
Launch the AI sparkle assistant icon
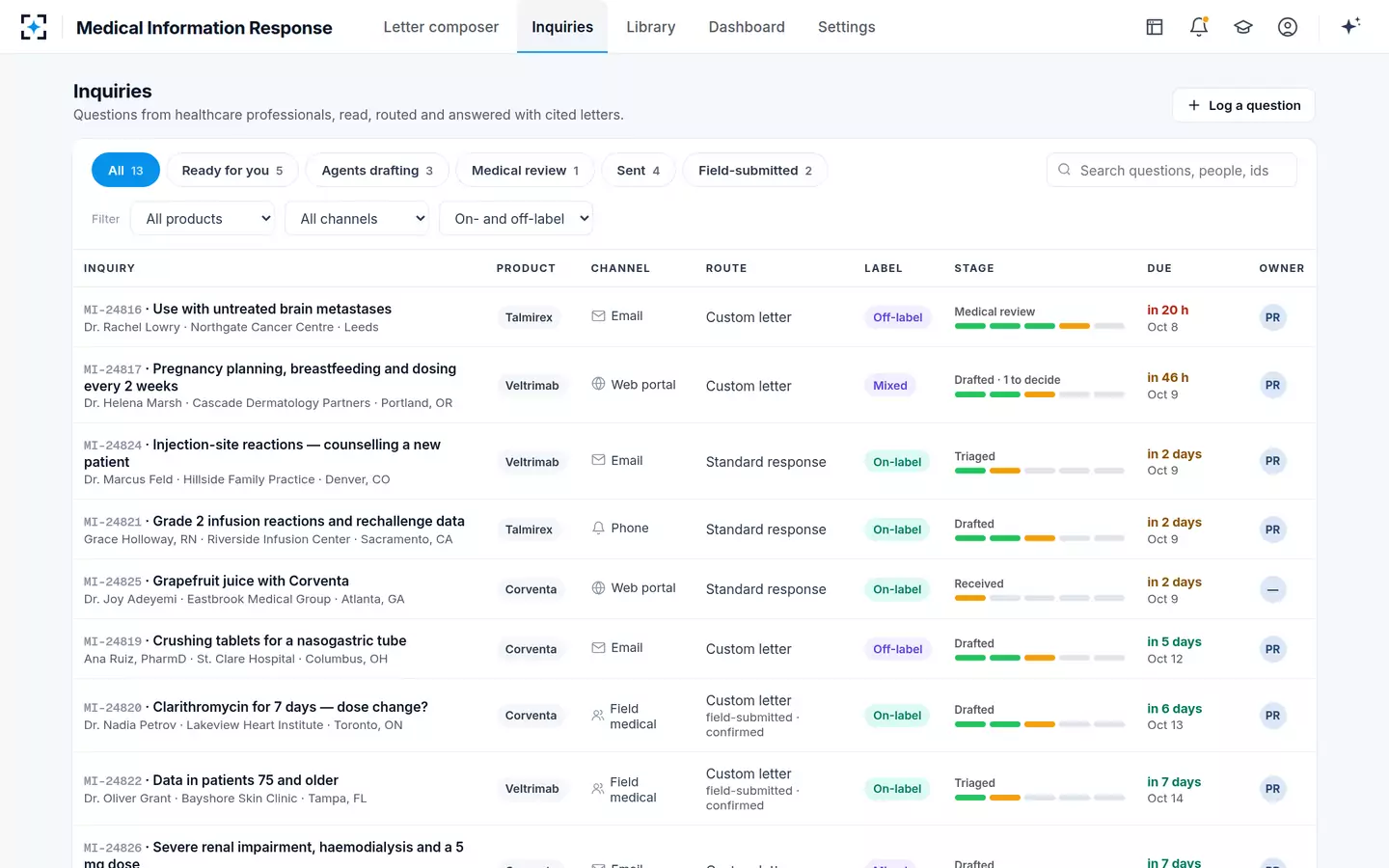click(1350, 26)
